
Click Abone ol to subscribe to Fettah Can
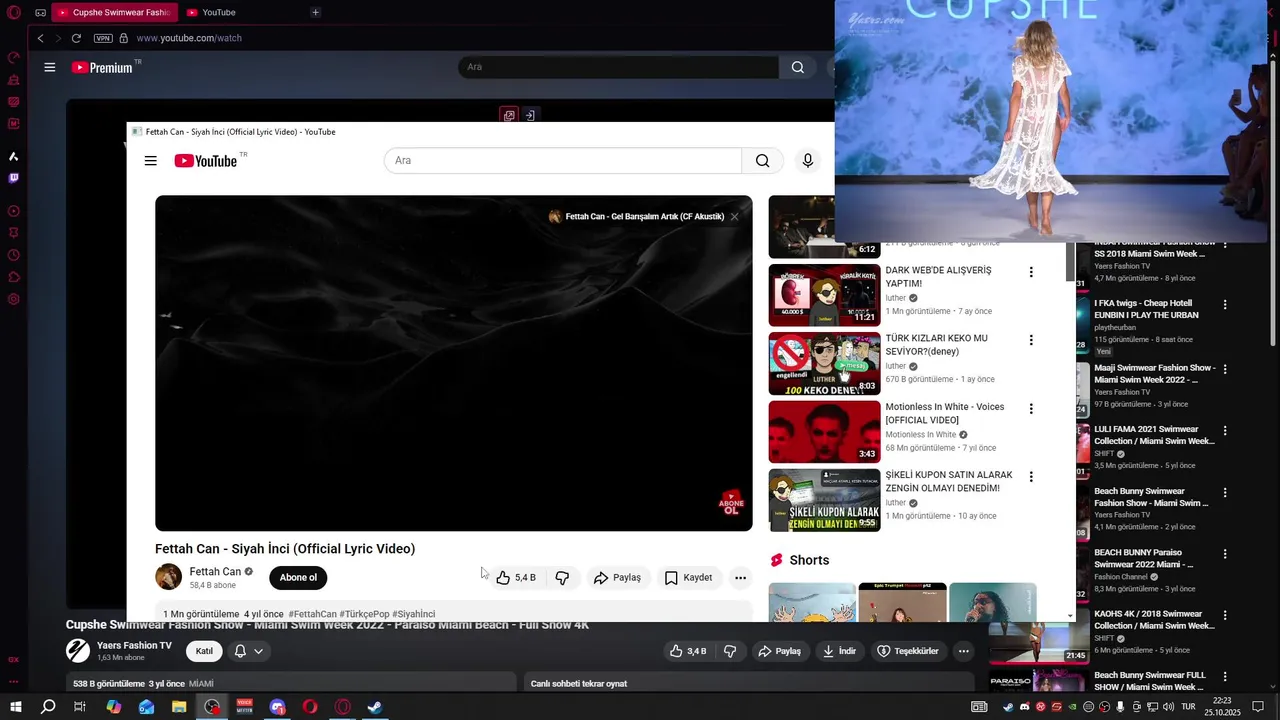tap(298, 577)
